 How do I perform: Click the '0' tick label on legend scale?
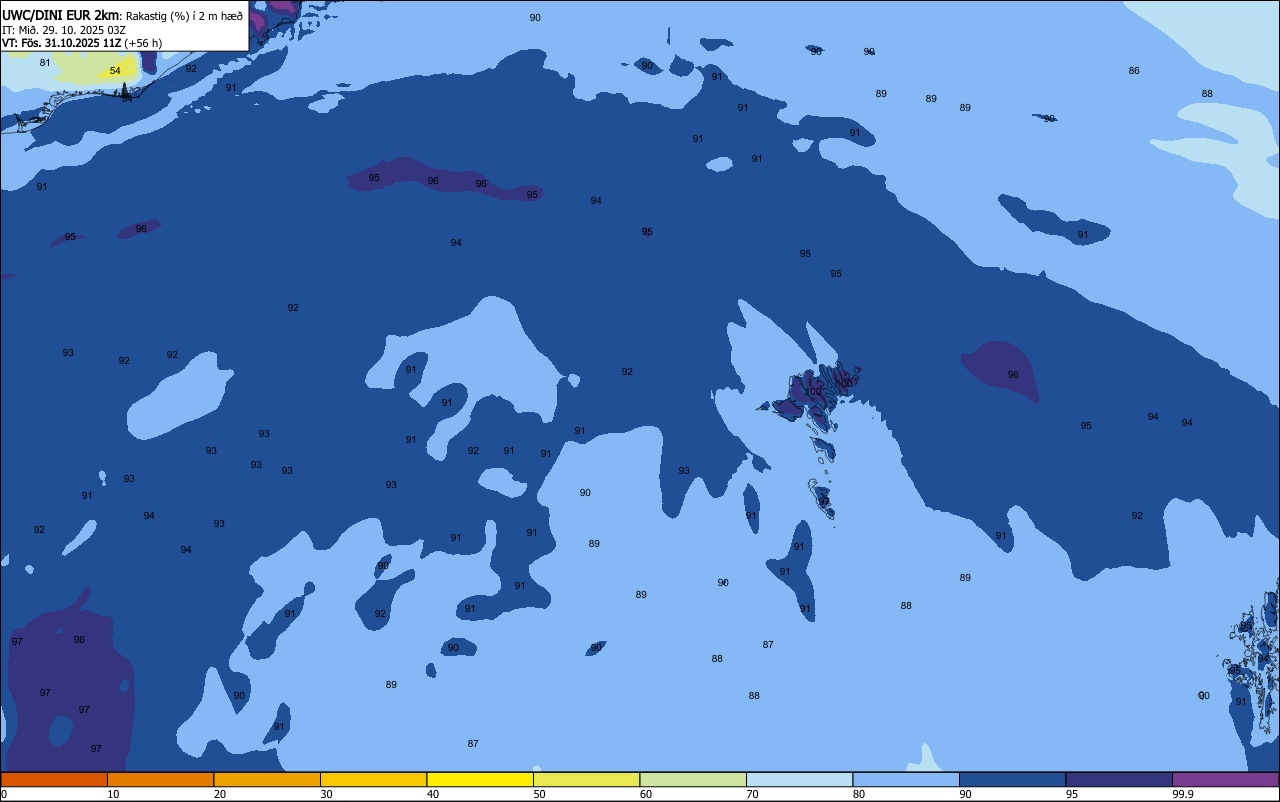tap(4, 794)
